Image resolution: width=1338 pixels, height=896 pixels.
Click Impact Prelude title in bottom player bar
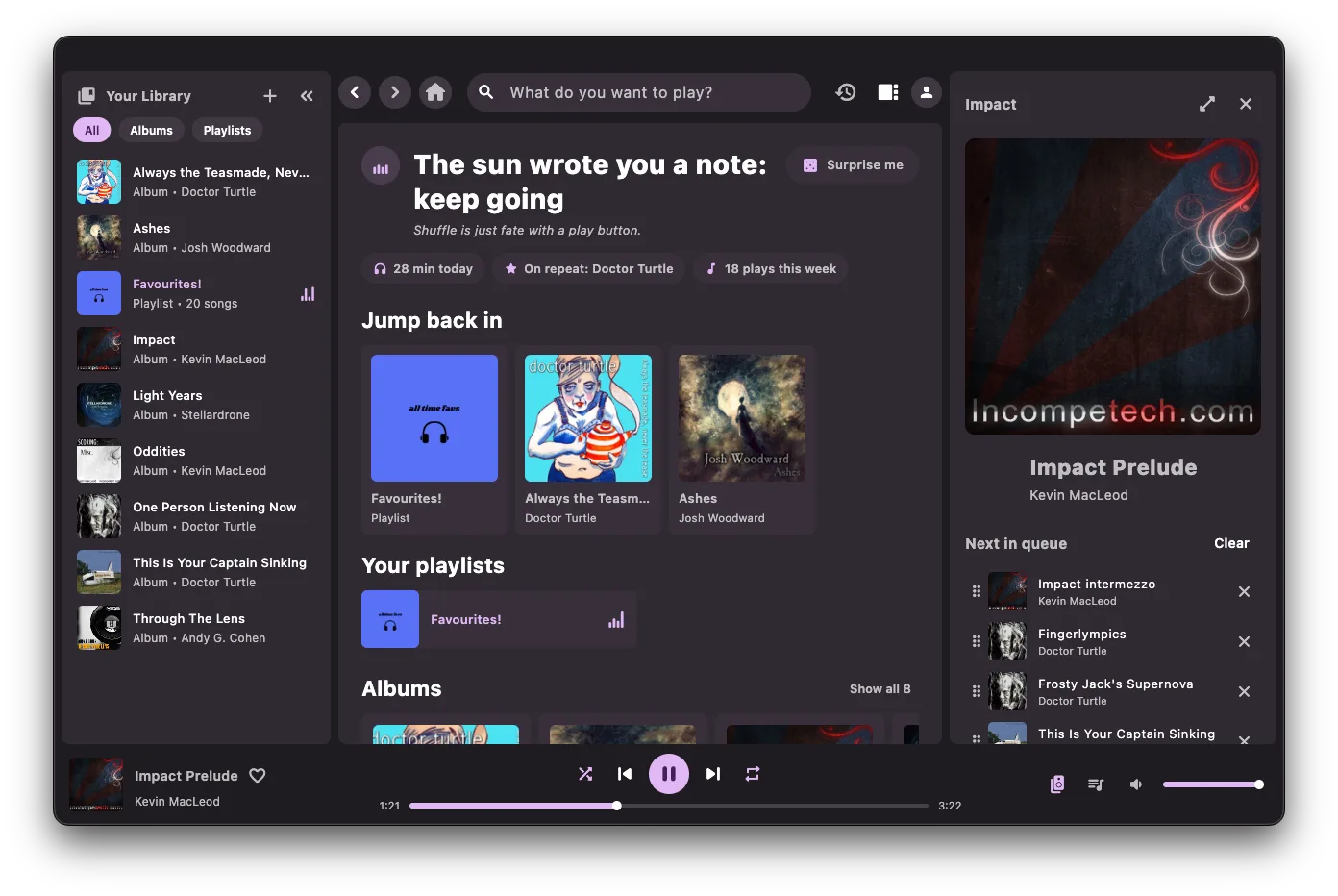click(x=186, y=776)
